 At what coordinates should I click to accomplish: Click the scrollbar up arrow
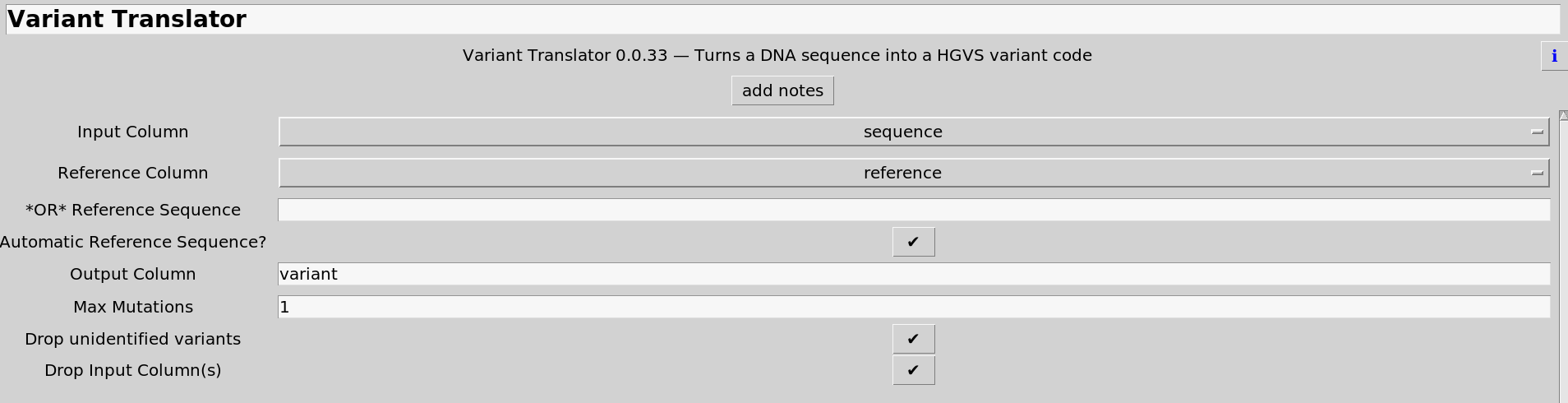1563,115
